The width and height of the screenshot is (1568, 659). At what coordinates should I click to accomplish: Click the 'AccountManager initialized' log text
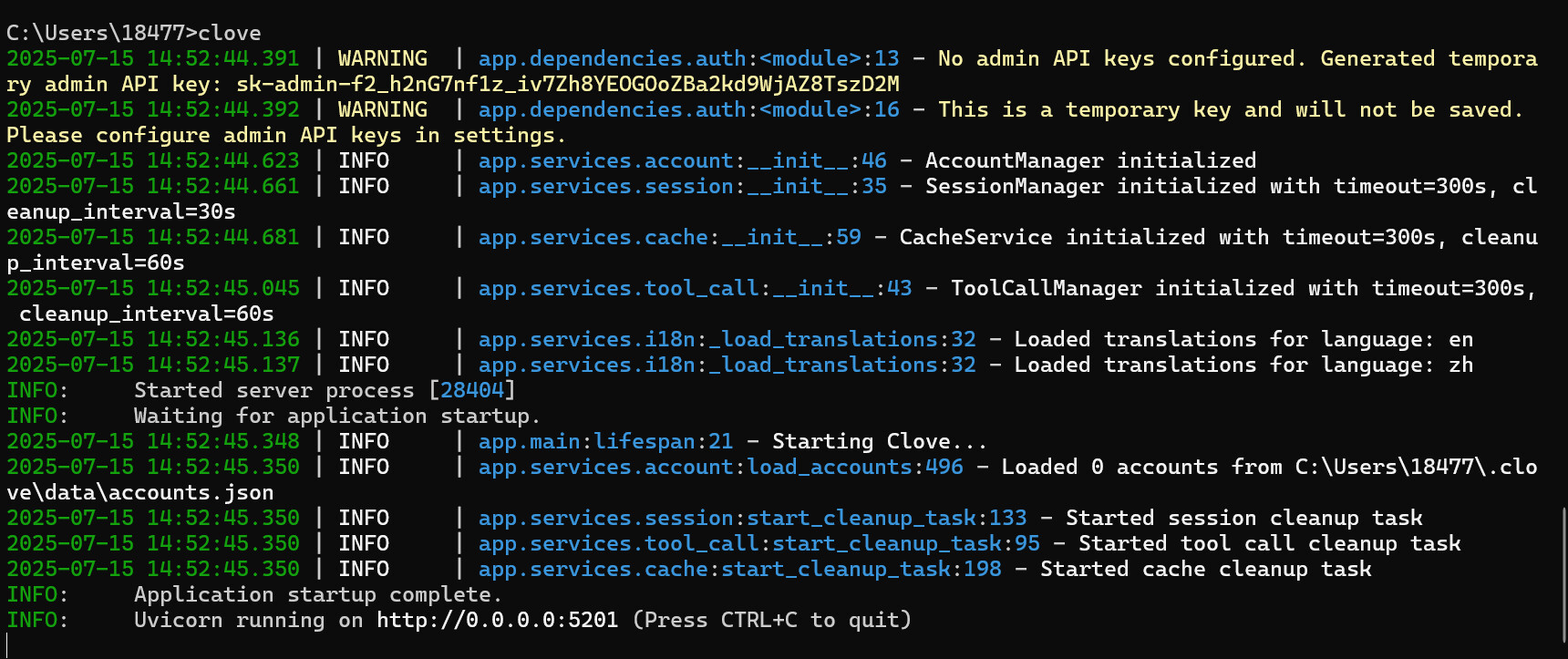pos(1090,161)
